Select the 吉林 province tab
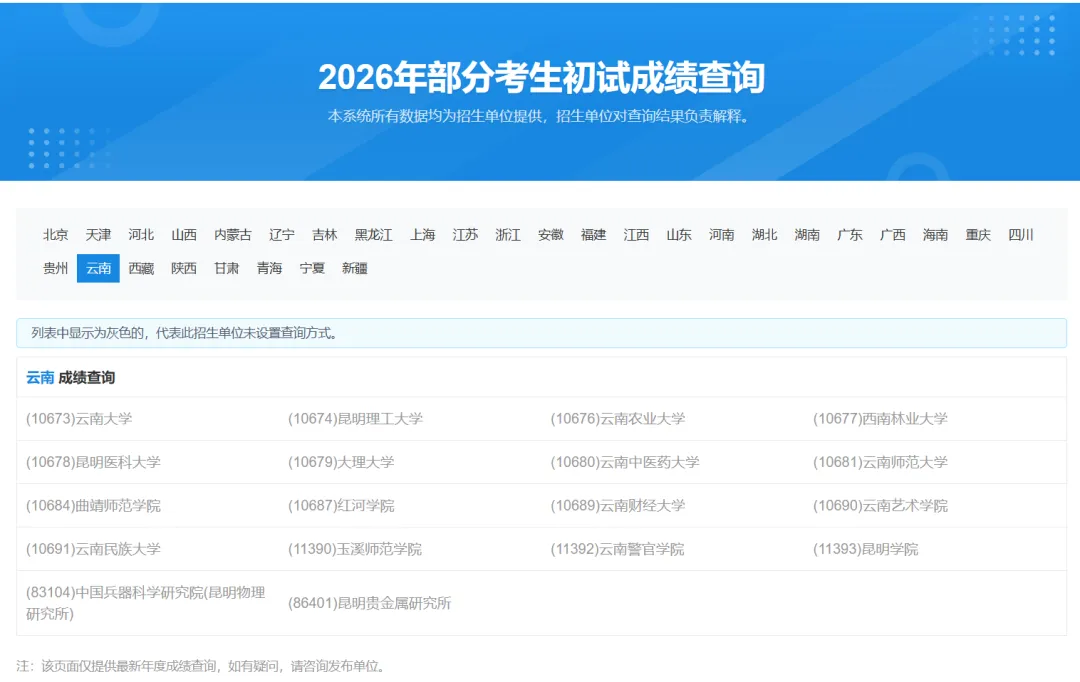Viewport: 1080px width, 682px height. coord(324,235)
